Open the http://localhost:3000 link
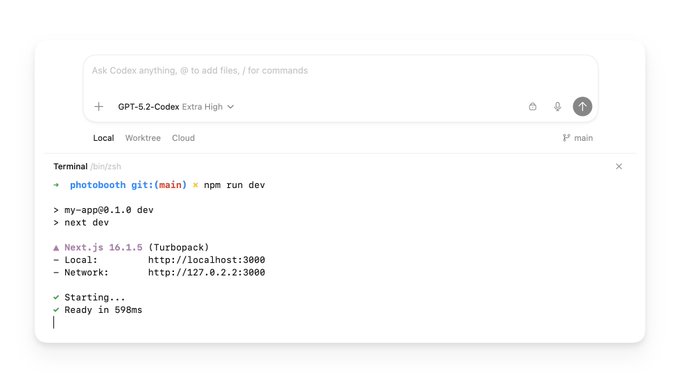 tap(206, 260)
